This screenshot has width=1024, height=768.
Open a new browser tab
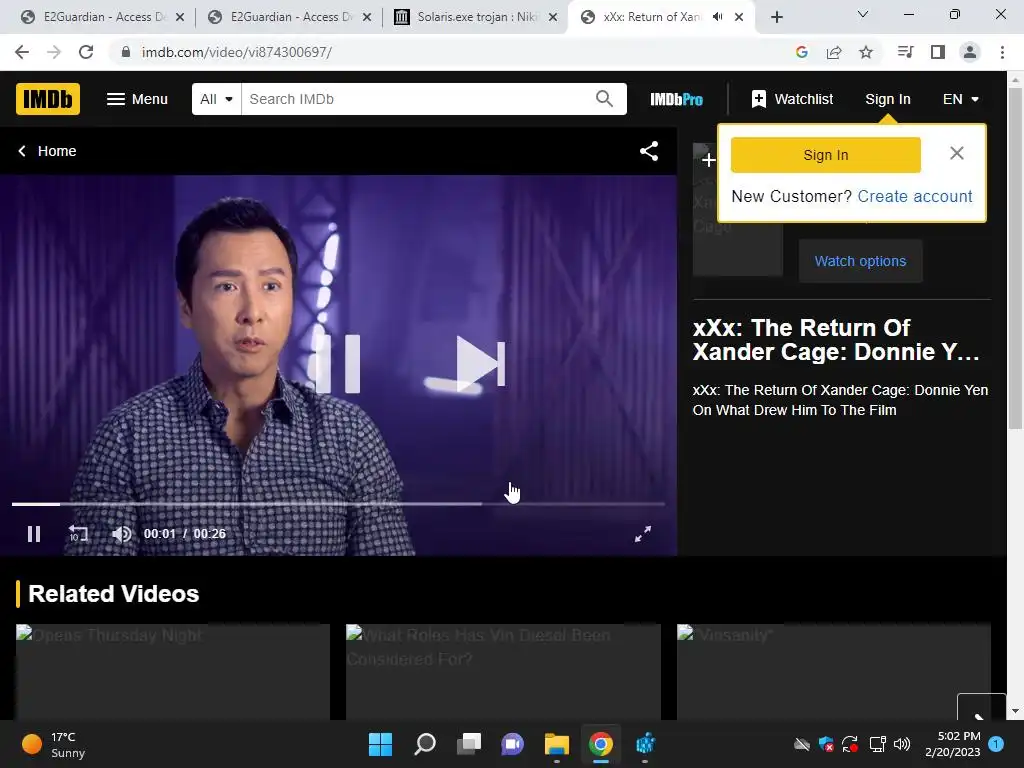pos(776,17)
